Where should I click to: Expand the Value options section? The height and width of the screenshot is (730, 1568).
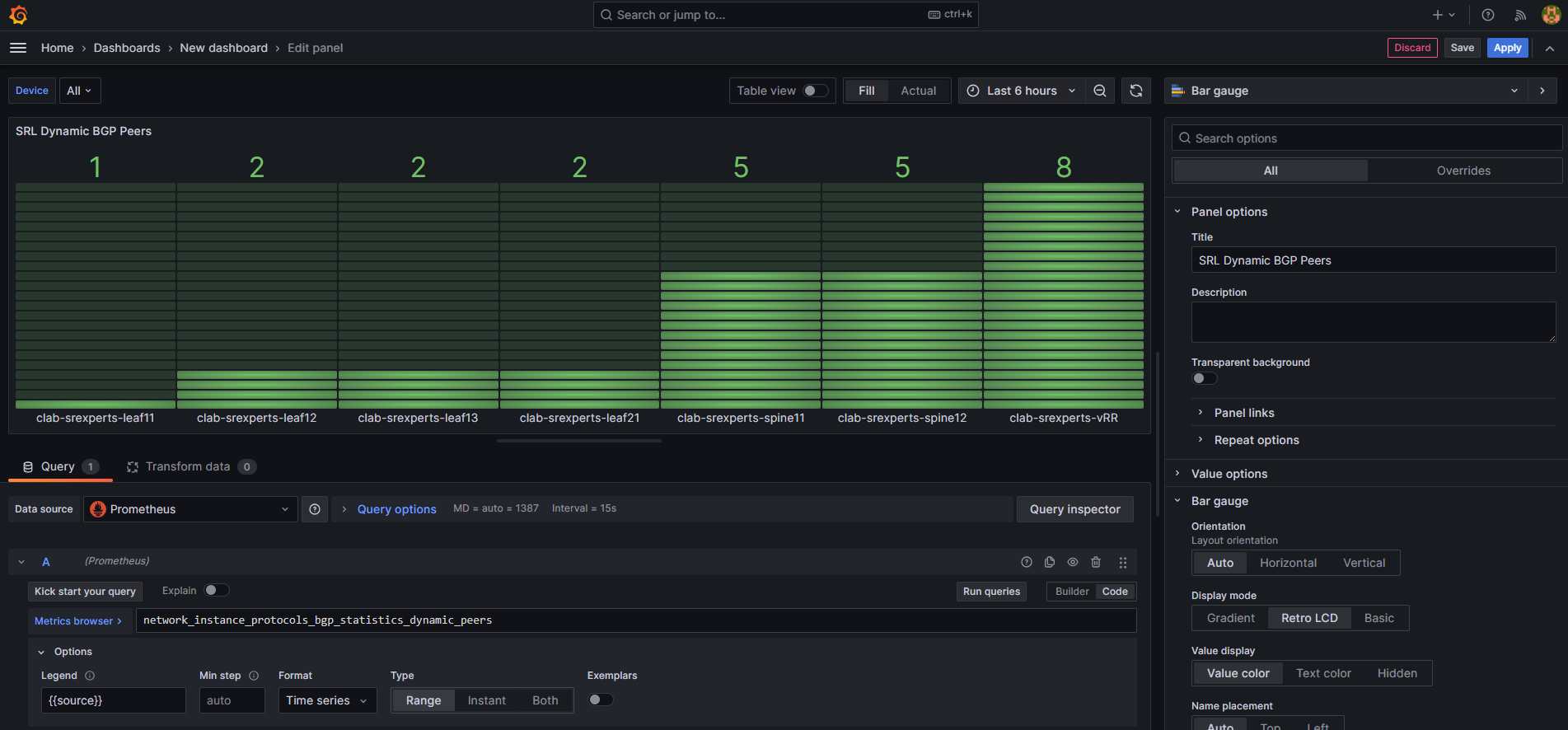pos(1229,474)
